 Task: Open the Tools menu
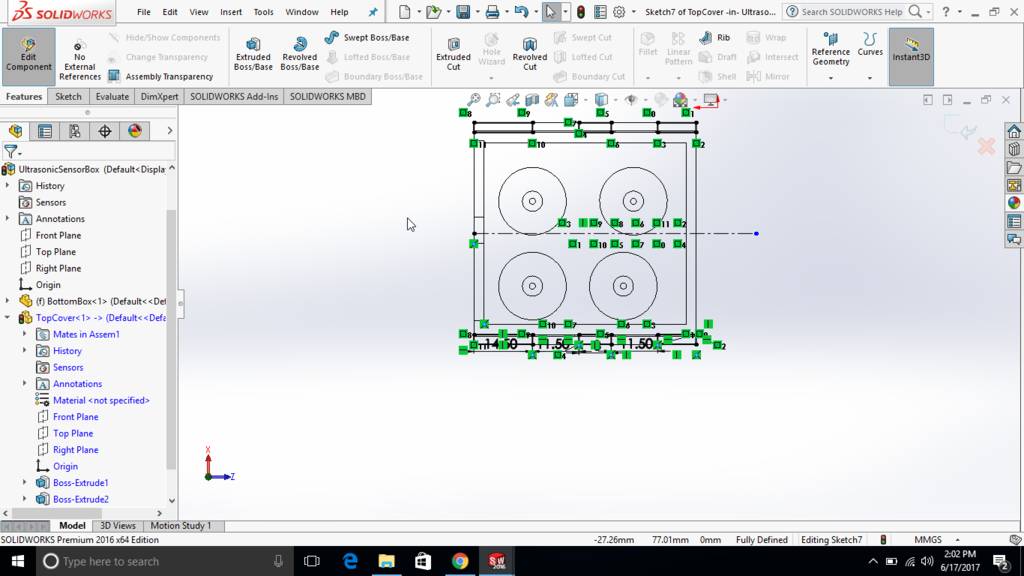(263, 12)
